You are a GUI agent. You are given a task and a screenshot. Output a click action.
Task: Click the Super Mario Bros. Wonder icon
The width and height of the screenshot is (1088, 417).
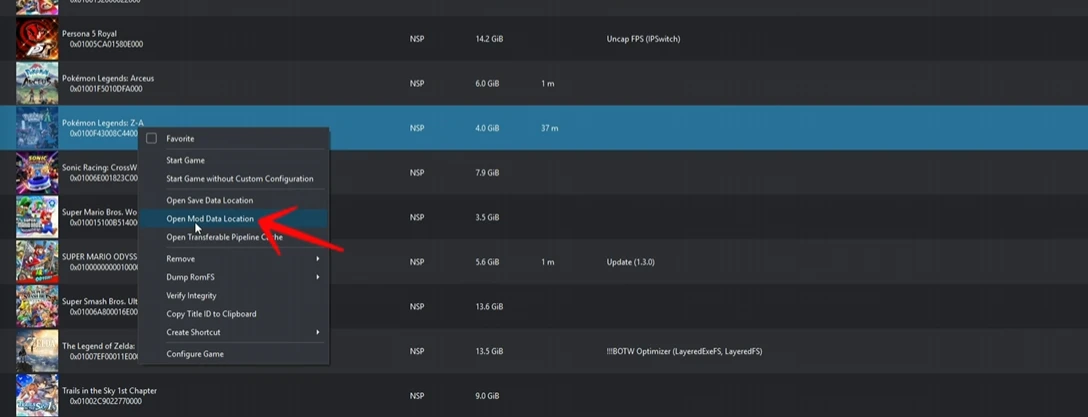(37, 217)
